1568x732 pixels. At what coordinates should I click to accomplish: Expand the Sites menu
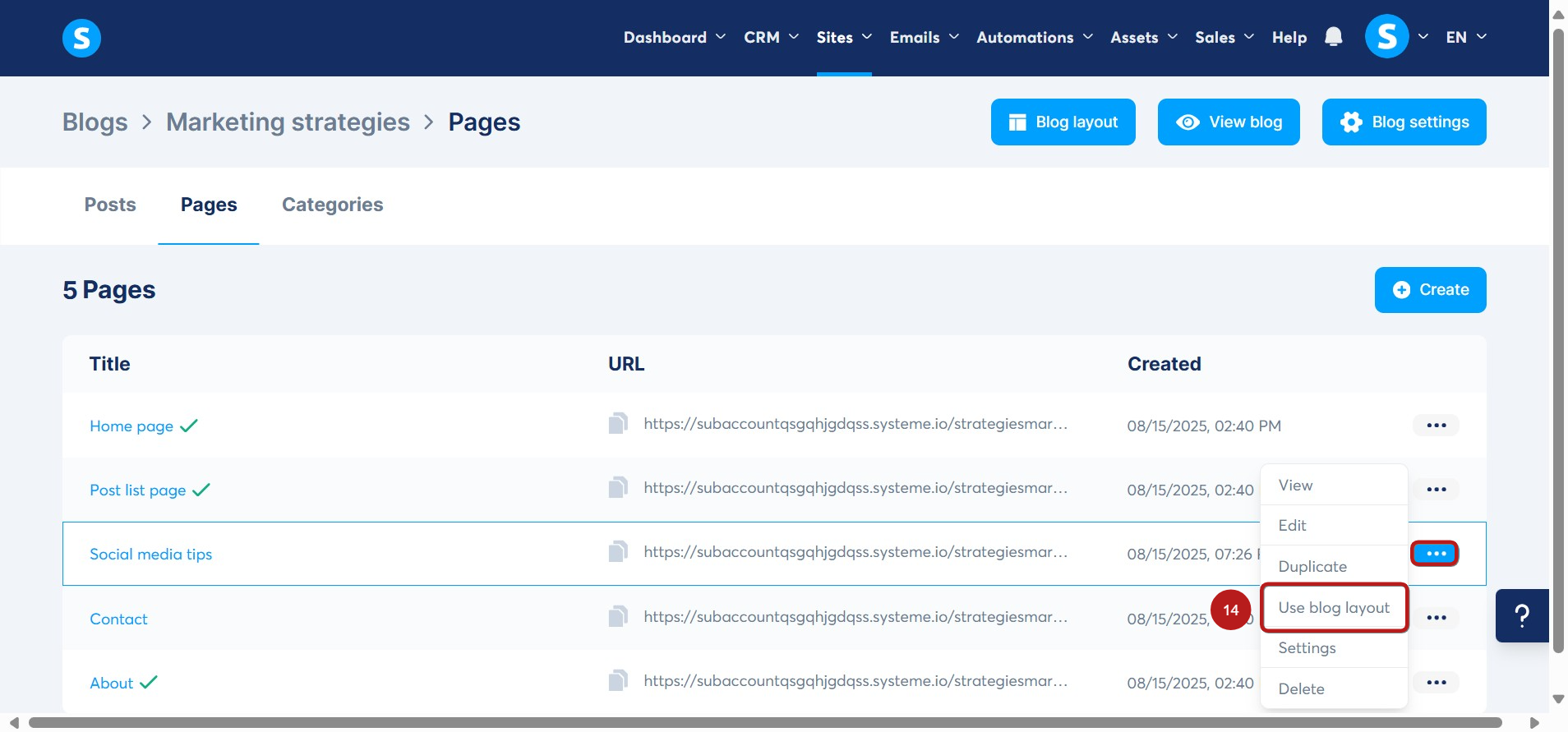[x=844, y=37]
